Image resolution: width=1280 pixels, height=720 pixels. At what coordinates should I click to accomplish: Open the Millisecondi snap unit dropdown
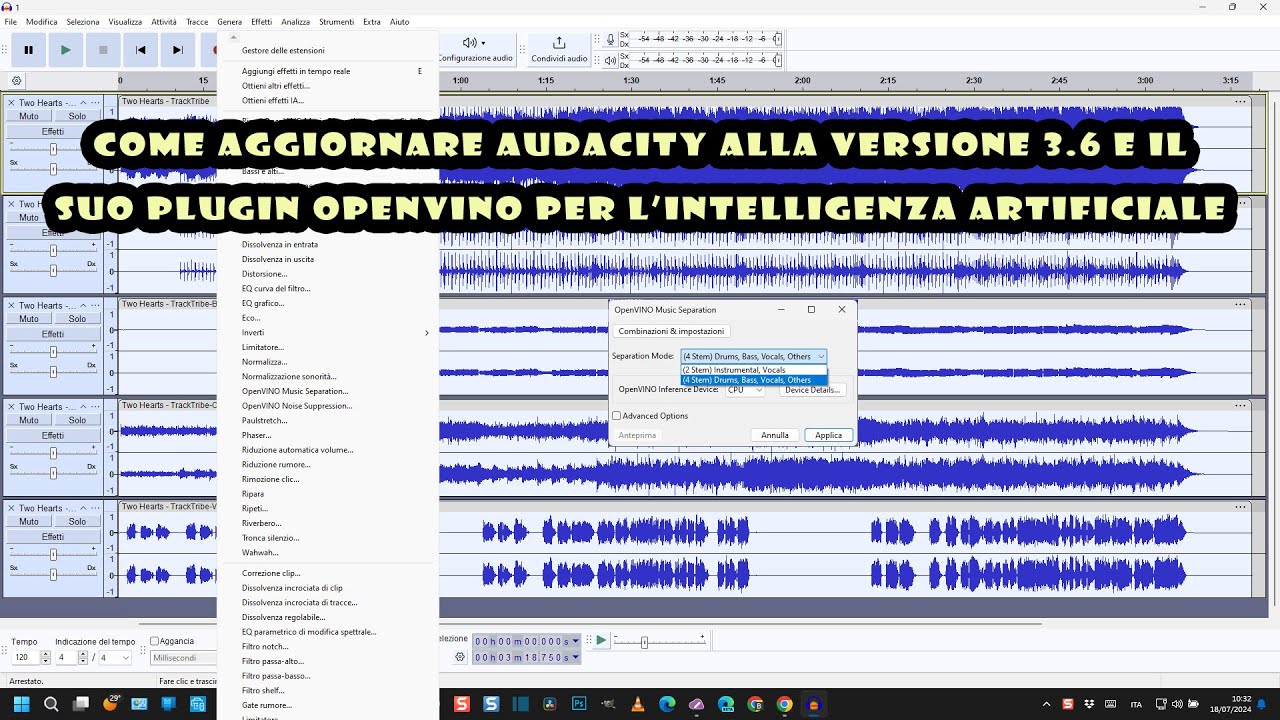point(183,658)
